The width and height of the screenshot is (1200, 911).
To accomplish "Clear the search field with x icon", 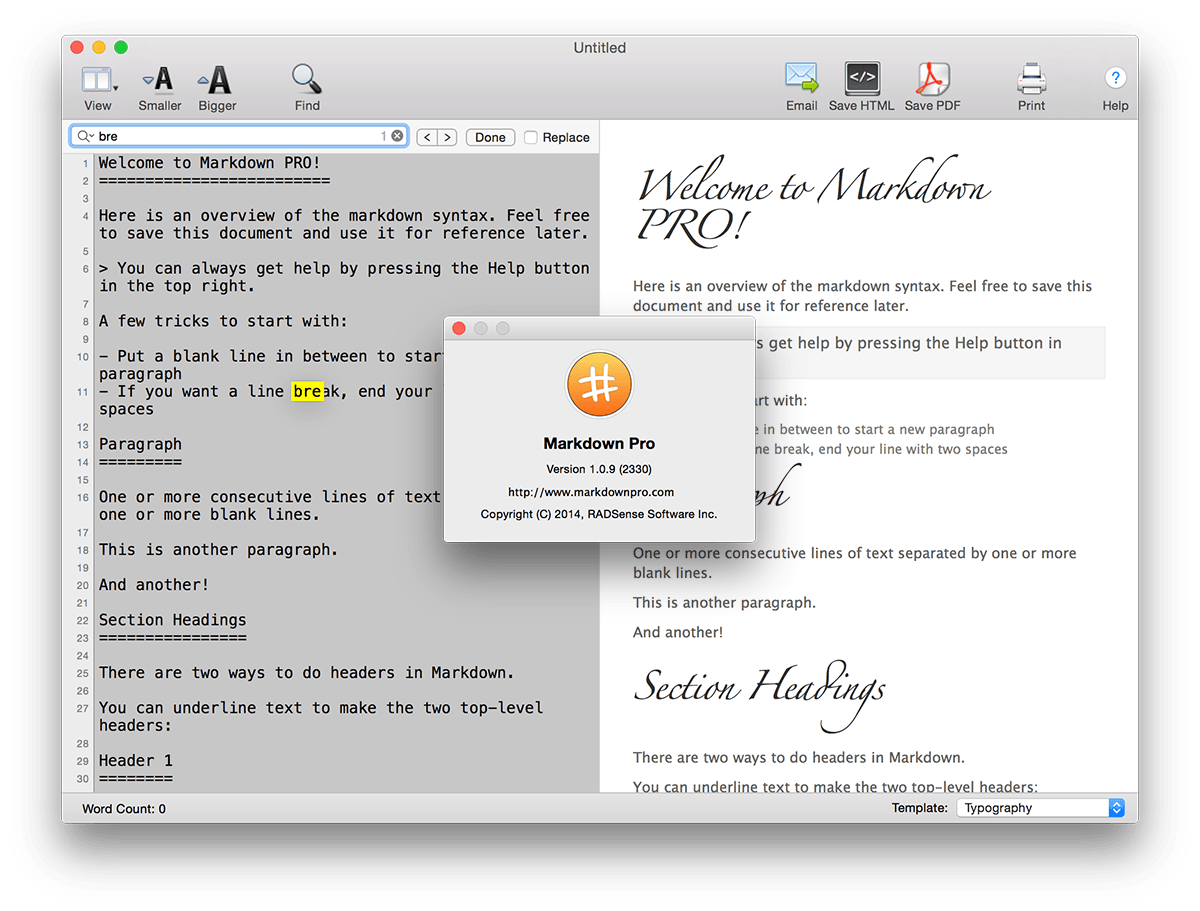I will [397, 136].
